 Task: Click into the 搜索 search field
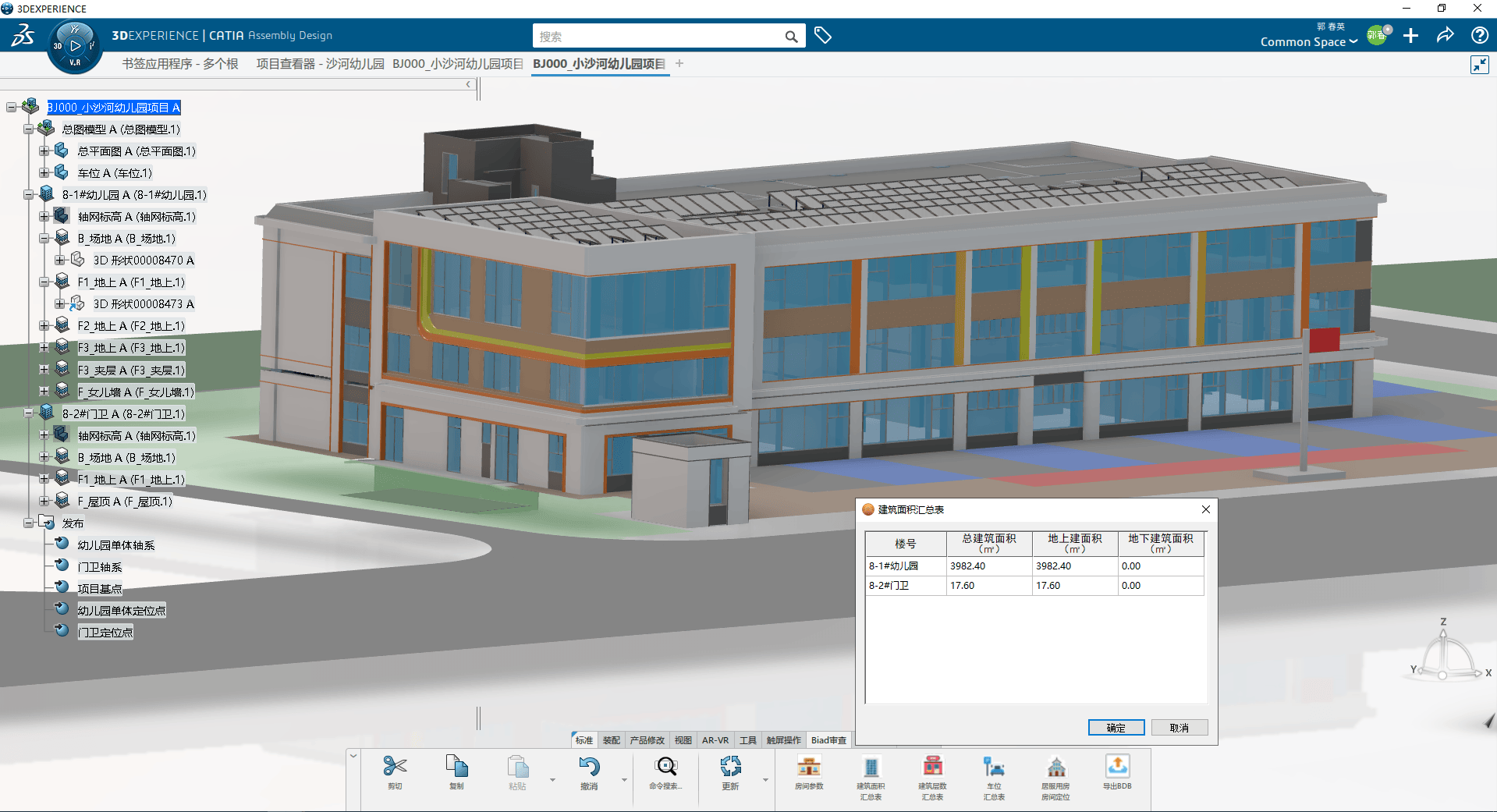click(659, 37)
